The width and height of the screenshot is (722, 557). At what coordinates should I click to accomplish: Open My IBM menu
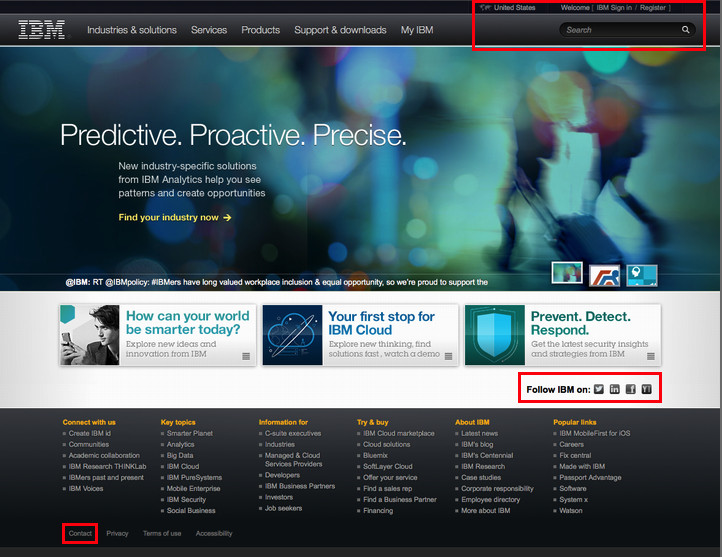417,30
